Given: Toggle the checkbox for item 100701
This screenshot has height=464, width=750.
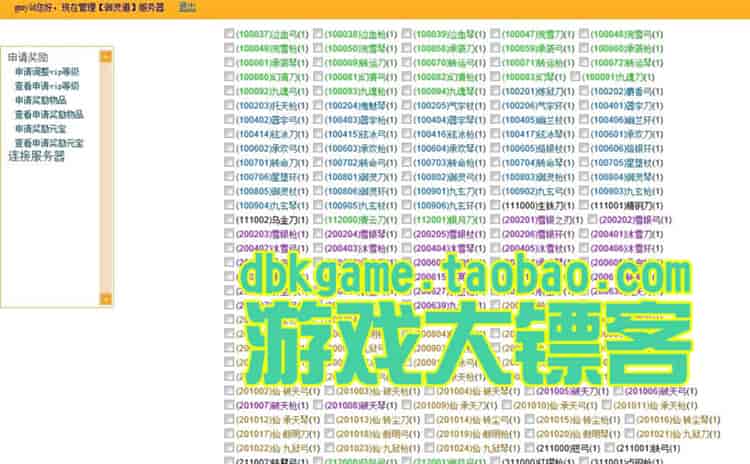Looking at the screenshot, I should (230, 162).
